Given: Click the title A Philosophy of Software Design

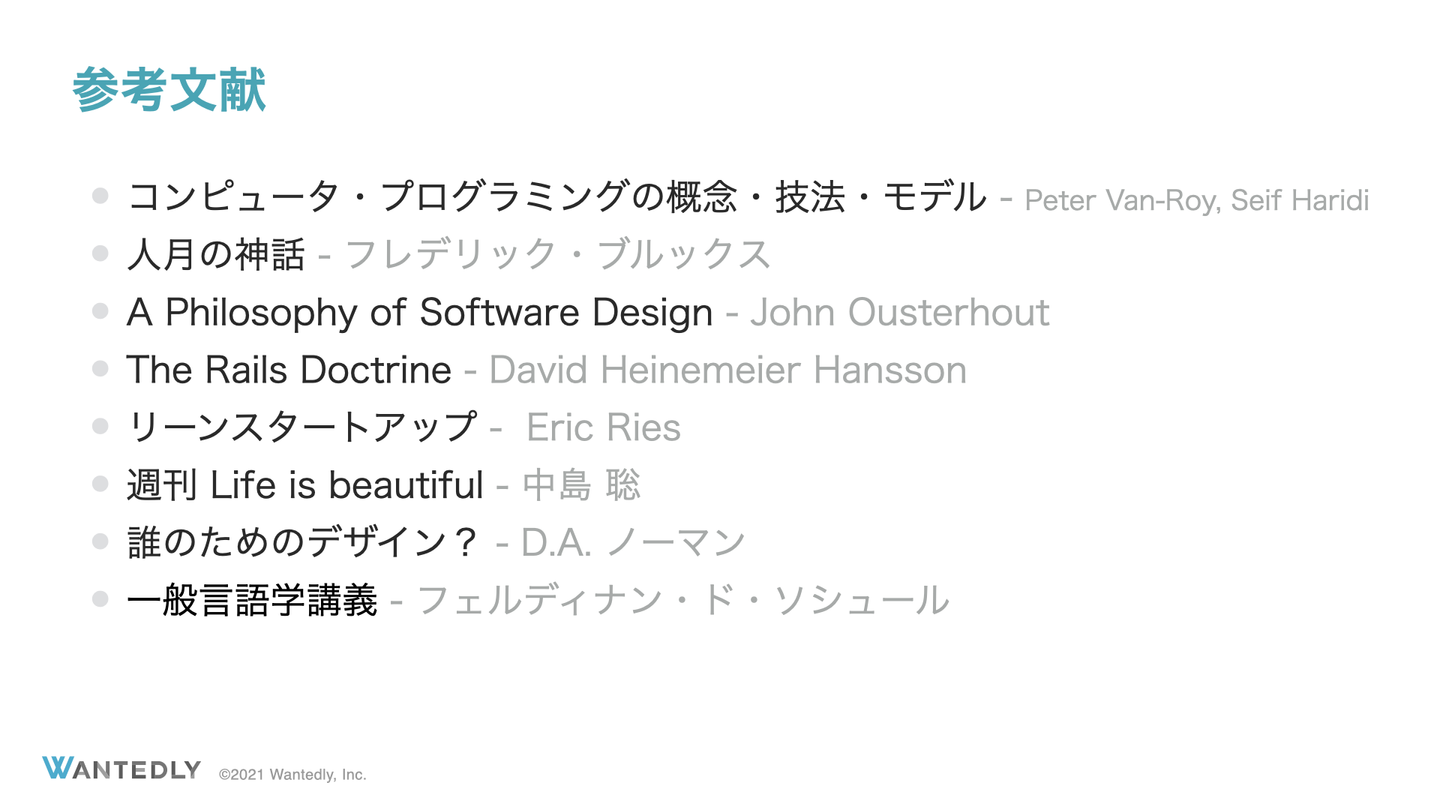Looking at the screenshot, I should (419, 312).
